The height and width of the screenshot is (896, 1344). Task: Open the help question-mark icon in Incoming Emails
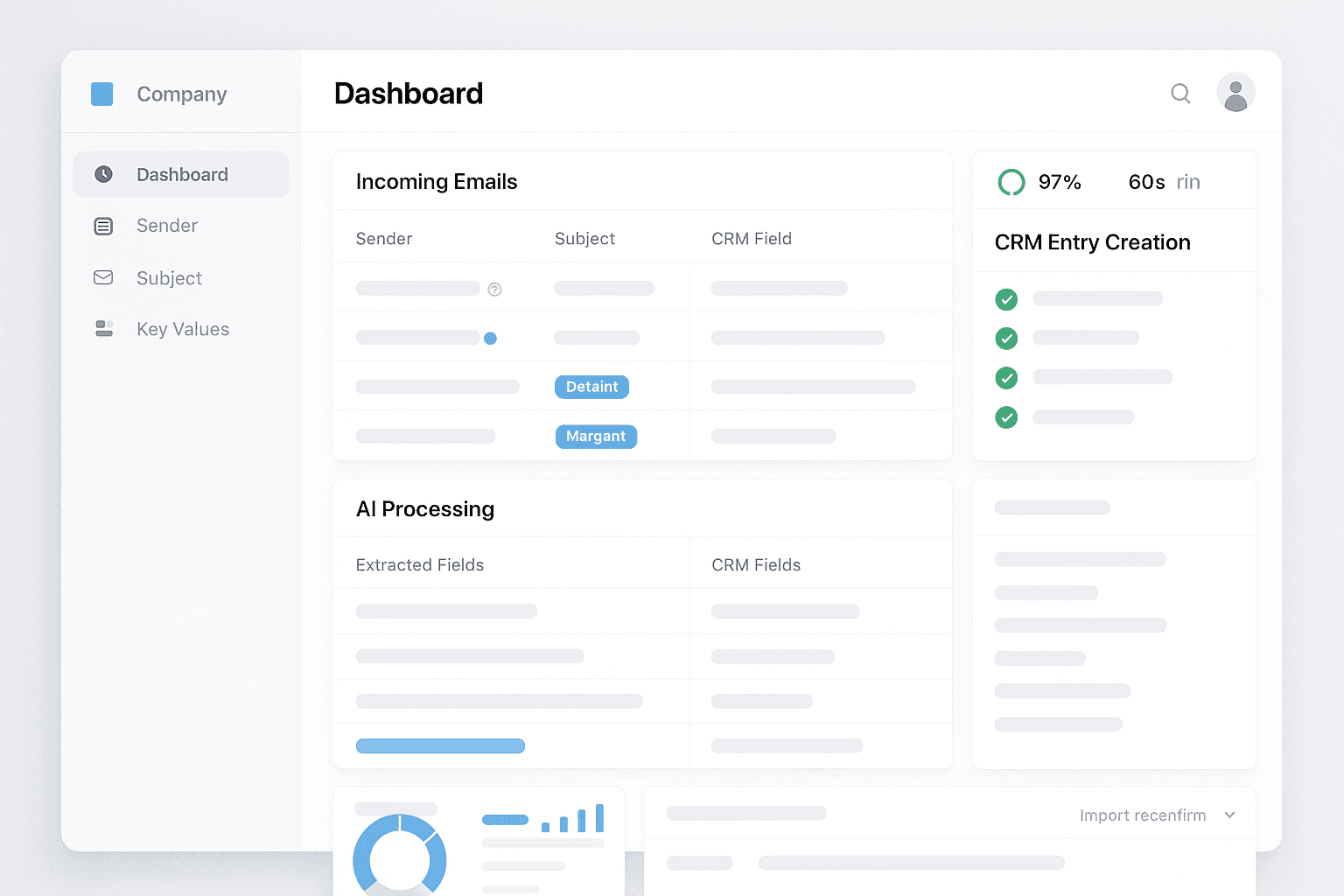coord(494,289)
